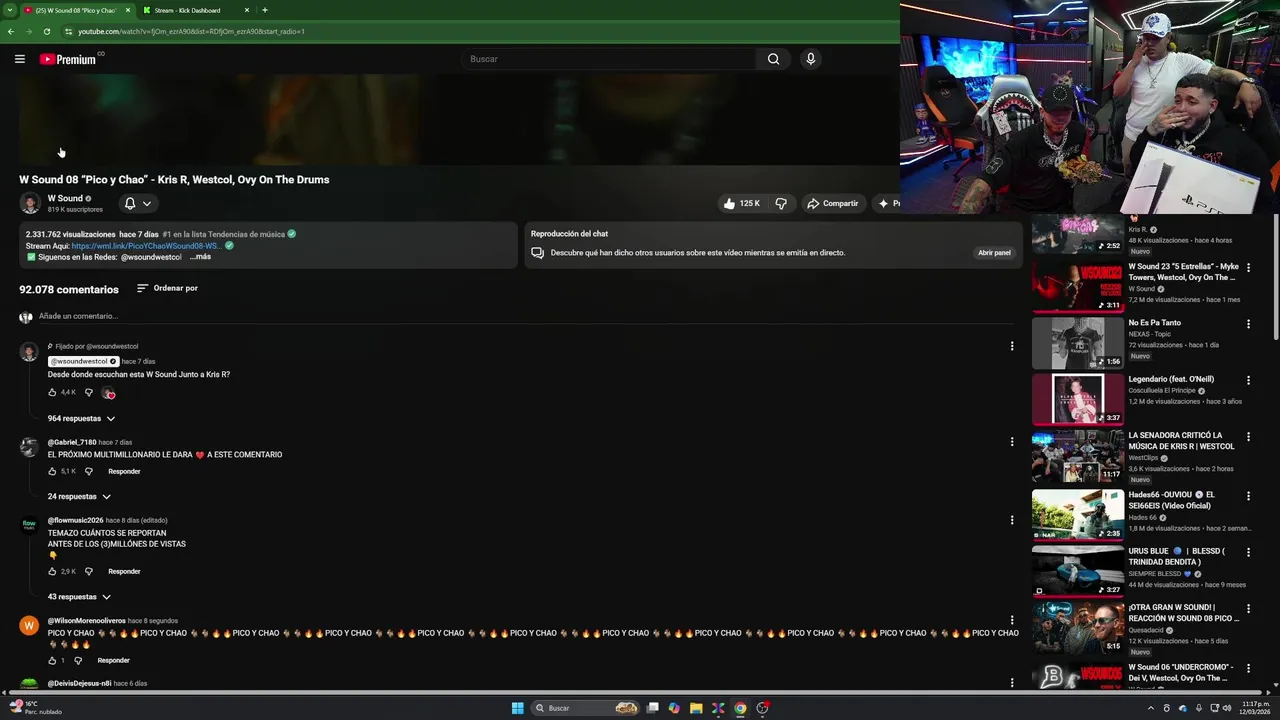The height and width of the screenshot is (720, 1280).
Task: Open Windows Start menu
Action: click(518, 708)
